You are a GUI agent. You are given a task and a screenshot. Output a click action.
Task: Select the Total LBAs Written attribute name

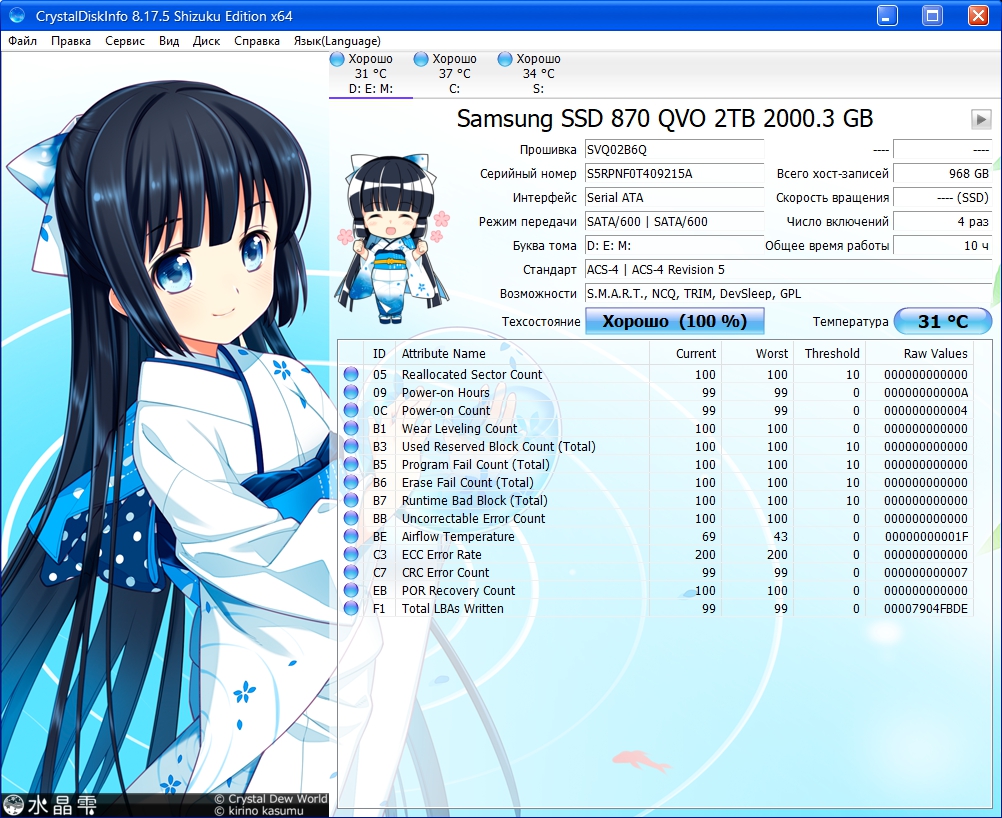pyautogui.click(x=452, y=608)
